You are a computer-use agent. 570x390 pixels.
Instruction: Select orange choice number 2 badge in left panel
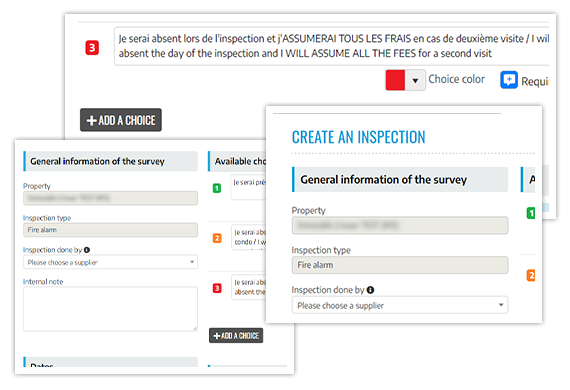217,238
